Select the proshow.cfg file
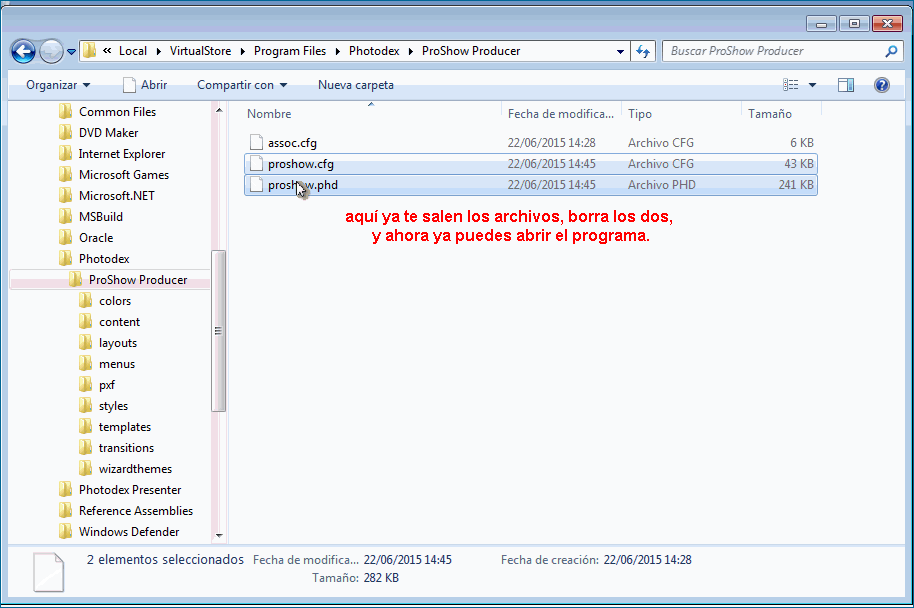Screen dimensions: 914x608 pos(530,164)
